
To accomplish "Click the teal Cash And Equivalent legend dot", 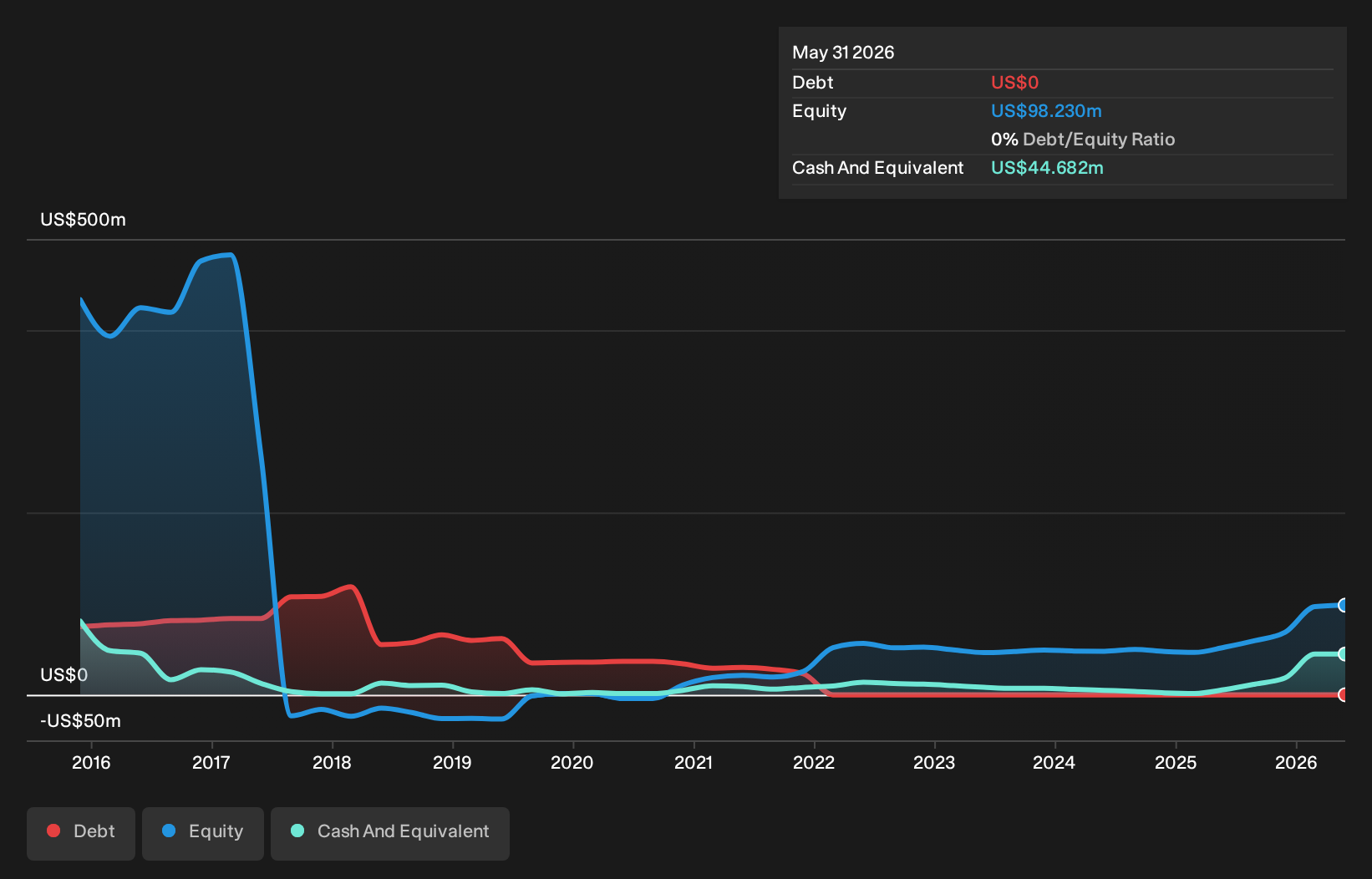I will [x=297, y=831].
